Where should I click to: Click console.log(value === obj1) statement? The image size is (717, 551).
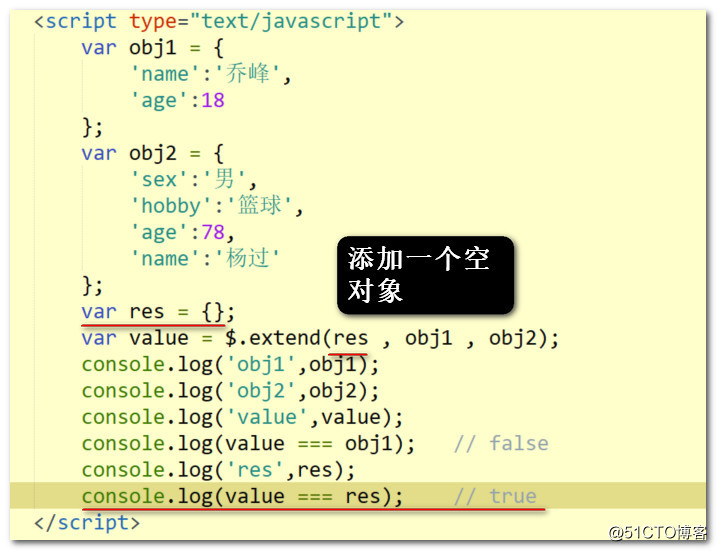click(x=248, y=444)
